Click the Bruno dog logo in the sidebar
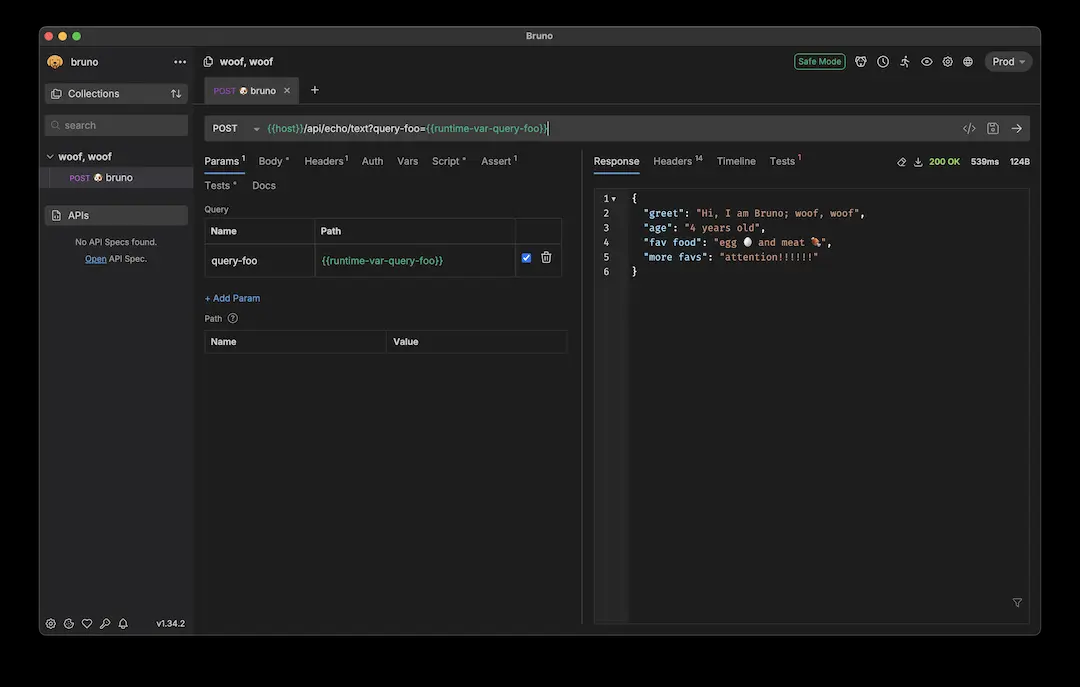This screenshot has height=687, width=1080. (55, 62)
